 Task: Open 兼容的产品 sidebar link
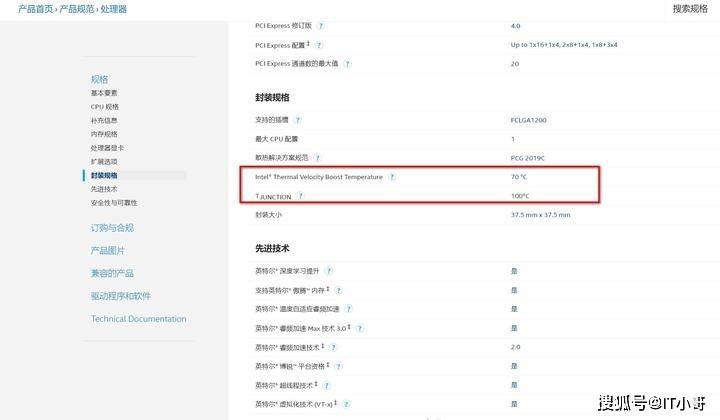[112, 274]
